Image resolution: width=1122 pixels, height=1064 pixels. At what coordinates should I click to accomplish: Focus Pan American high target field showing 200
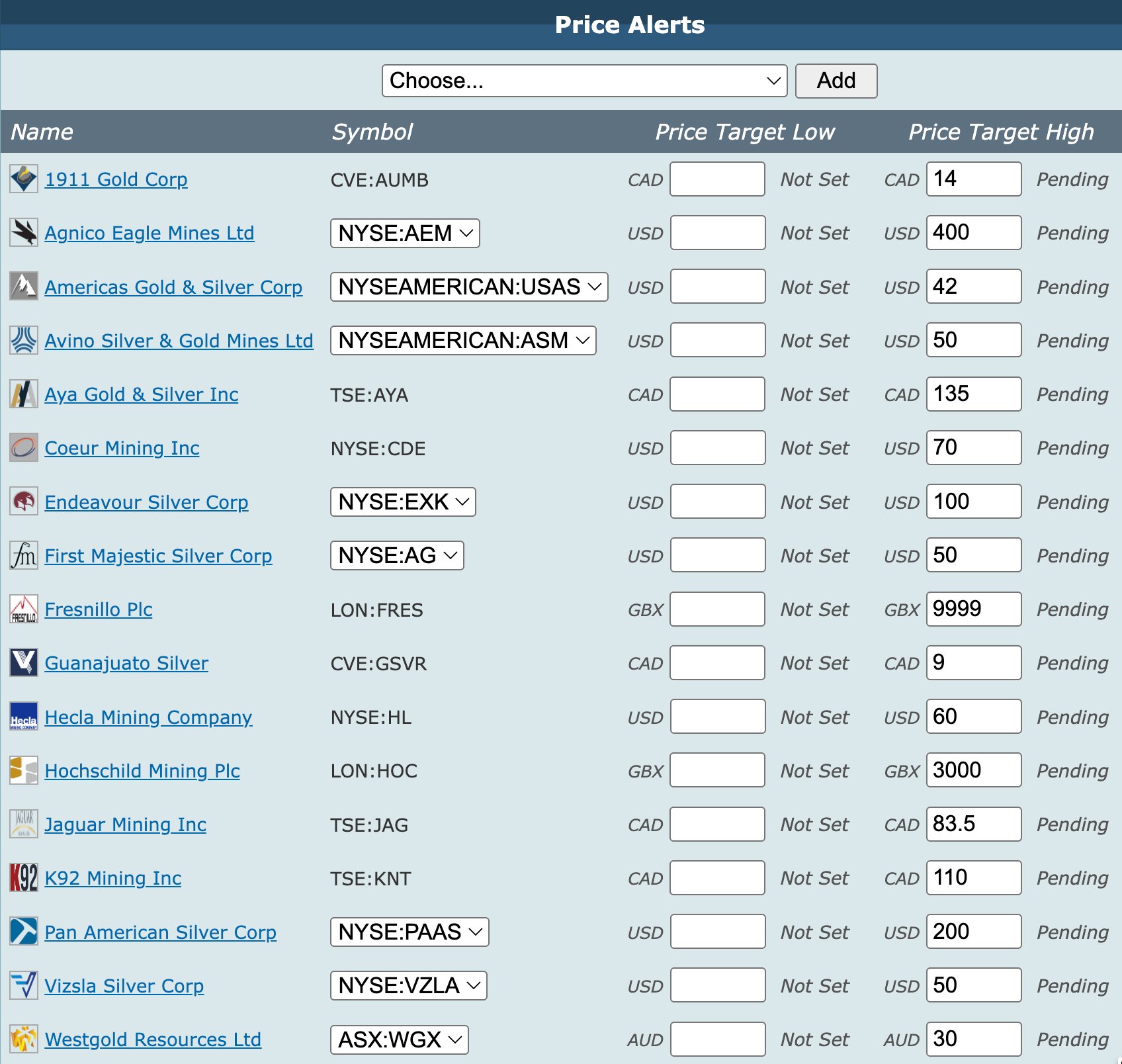pyautogui.click(x=974, y=932)
